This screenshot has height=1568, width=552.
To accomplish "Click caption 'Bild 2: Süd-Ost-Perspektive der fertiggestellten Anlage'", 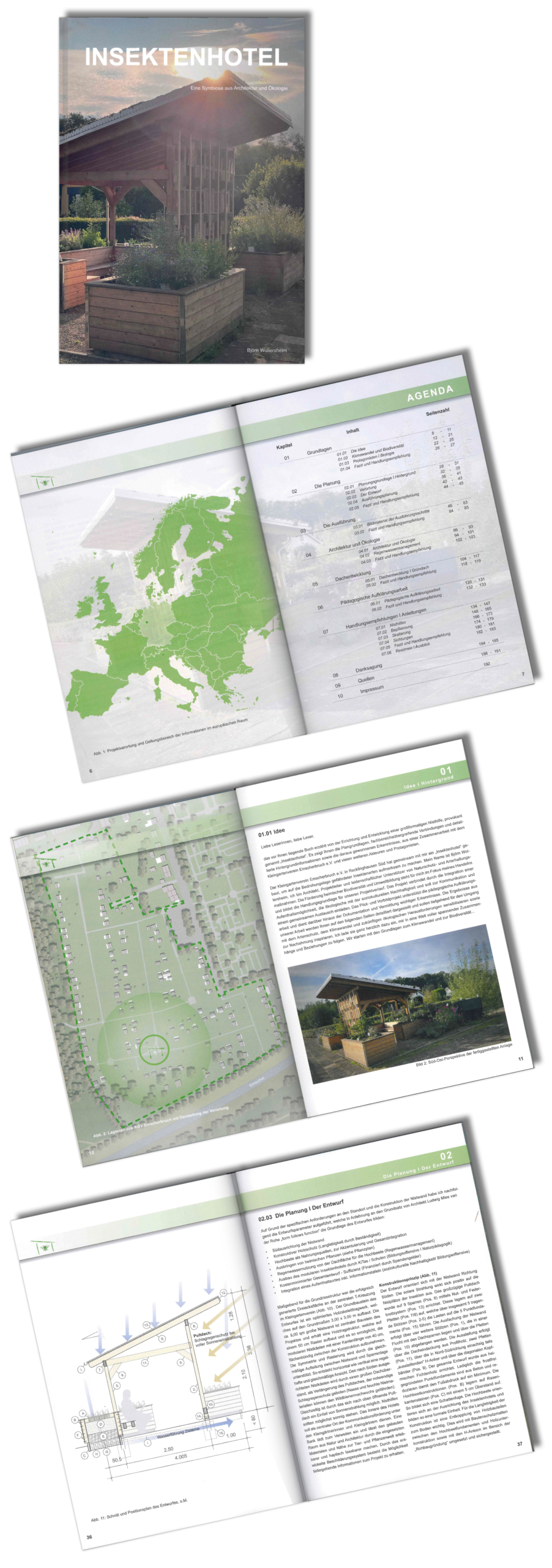I will click(464, 1055).
